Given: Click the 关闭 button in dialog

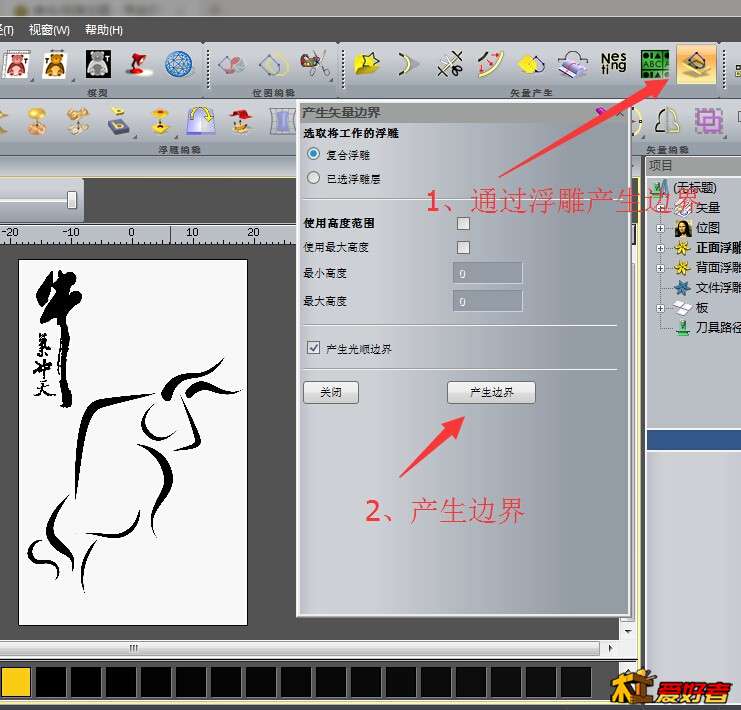Looking at the screenshot, I should (331, 392).
